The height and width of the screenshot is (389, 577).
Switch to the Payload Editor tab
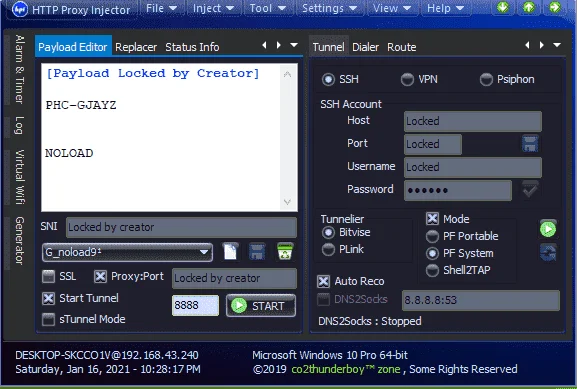click(x=73, y=46)
